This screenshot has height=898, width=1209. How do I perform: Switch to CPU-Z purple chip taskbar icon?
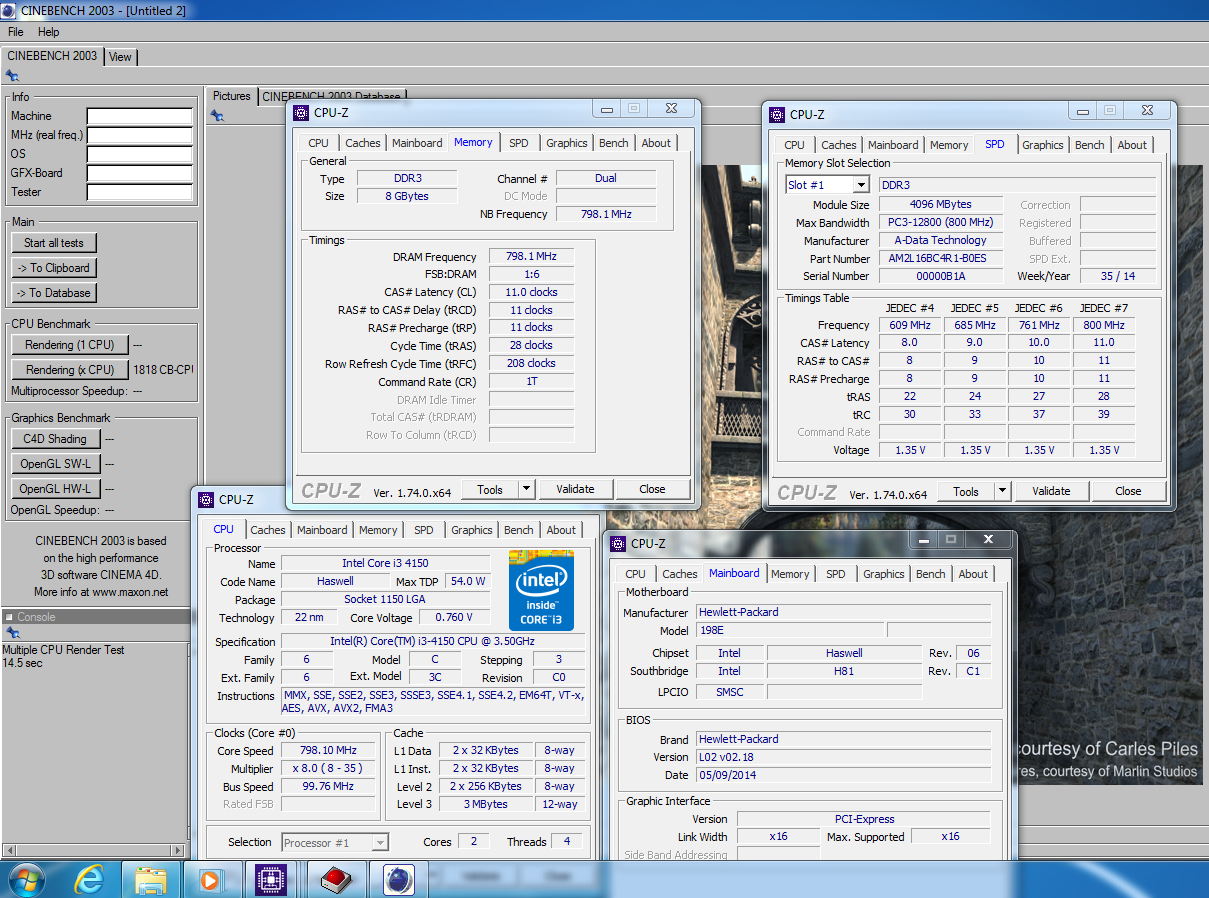[272, 880]
